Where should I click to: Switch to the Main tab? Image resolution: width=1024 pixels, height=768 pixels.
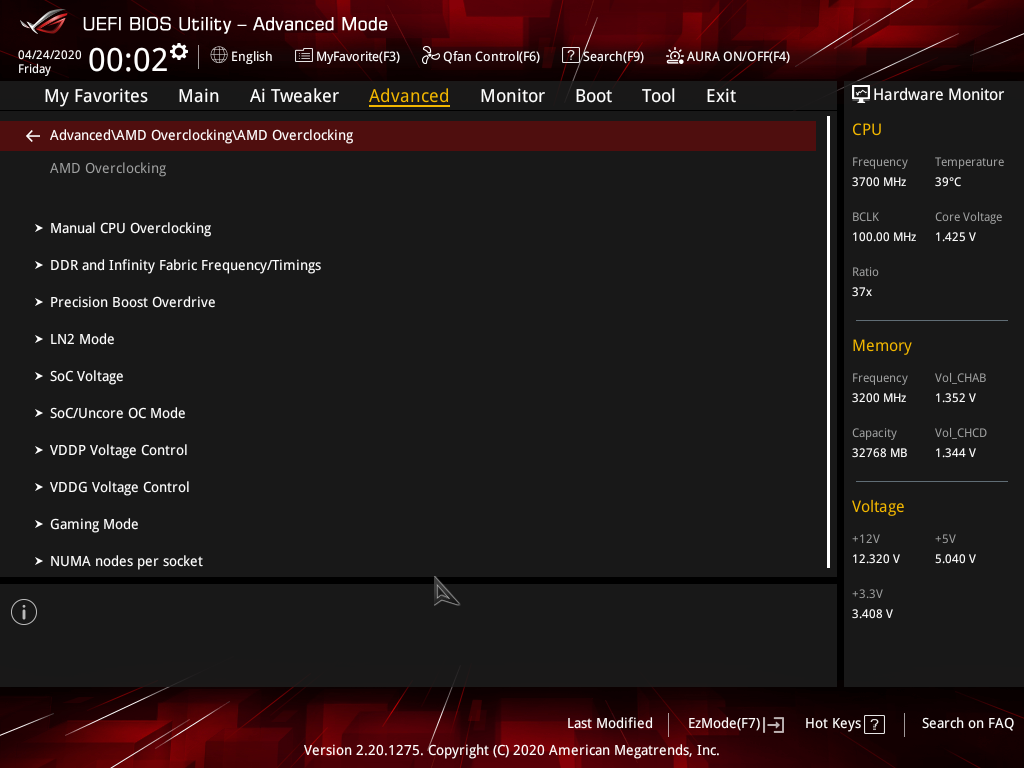point(199,96)
